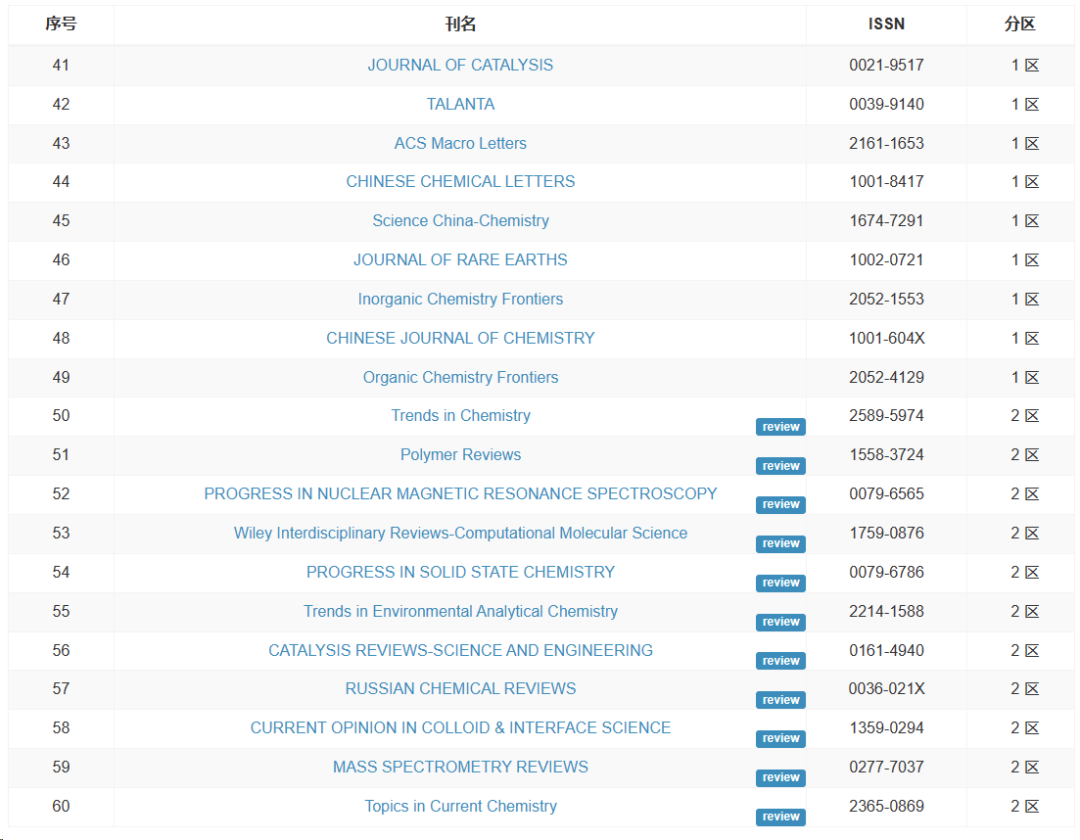
Task: Select ISSN value 0021-9517
Action: click(x=886, y=65)
